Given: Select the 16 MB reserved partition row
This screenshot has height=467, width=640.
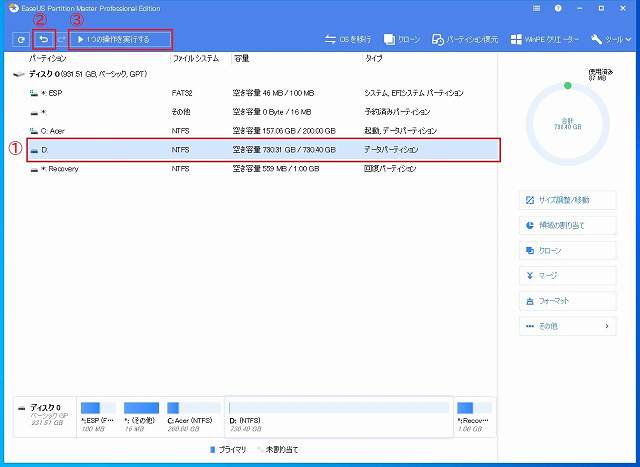Looking at the screenshot, I should coord(263,112).
